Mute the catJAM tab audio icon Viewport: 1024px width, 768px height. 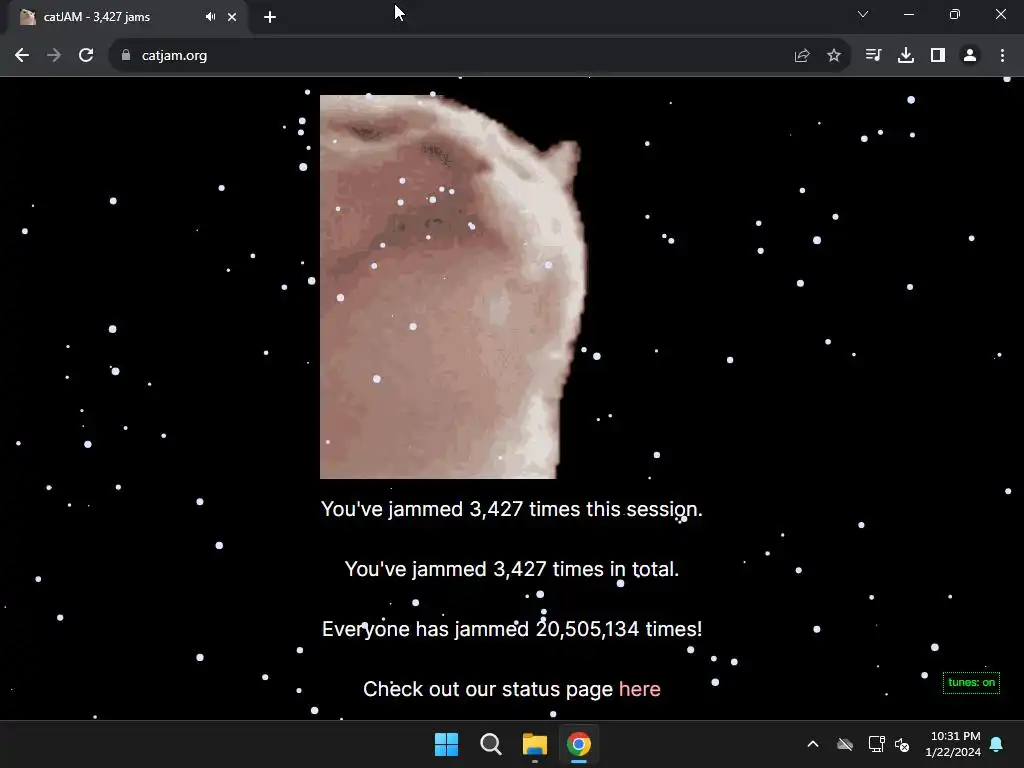pos(210,17)
